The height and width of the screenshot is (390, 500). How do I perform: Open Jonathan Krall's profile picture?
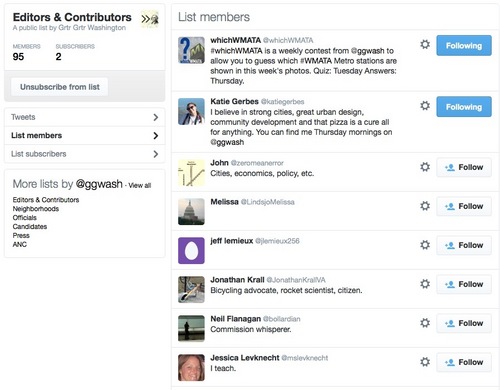pos(191,289)
